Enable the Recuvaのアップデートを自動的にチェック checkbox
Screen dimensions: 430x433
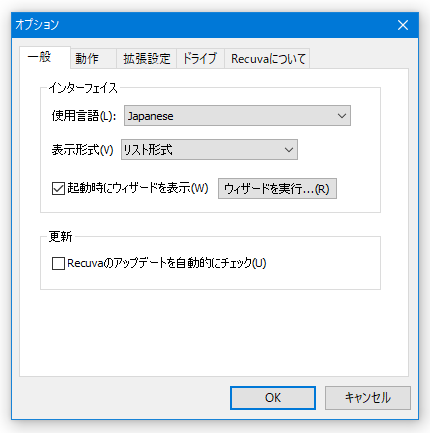point(58,263)
